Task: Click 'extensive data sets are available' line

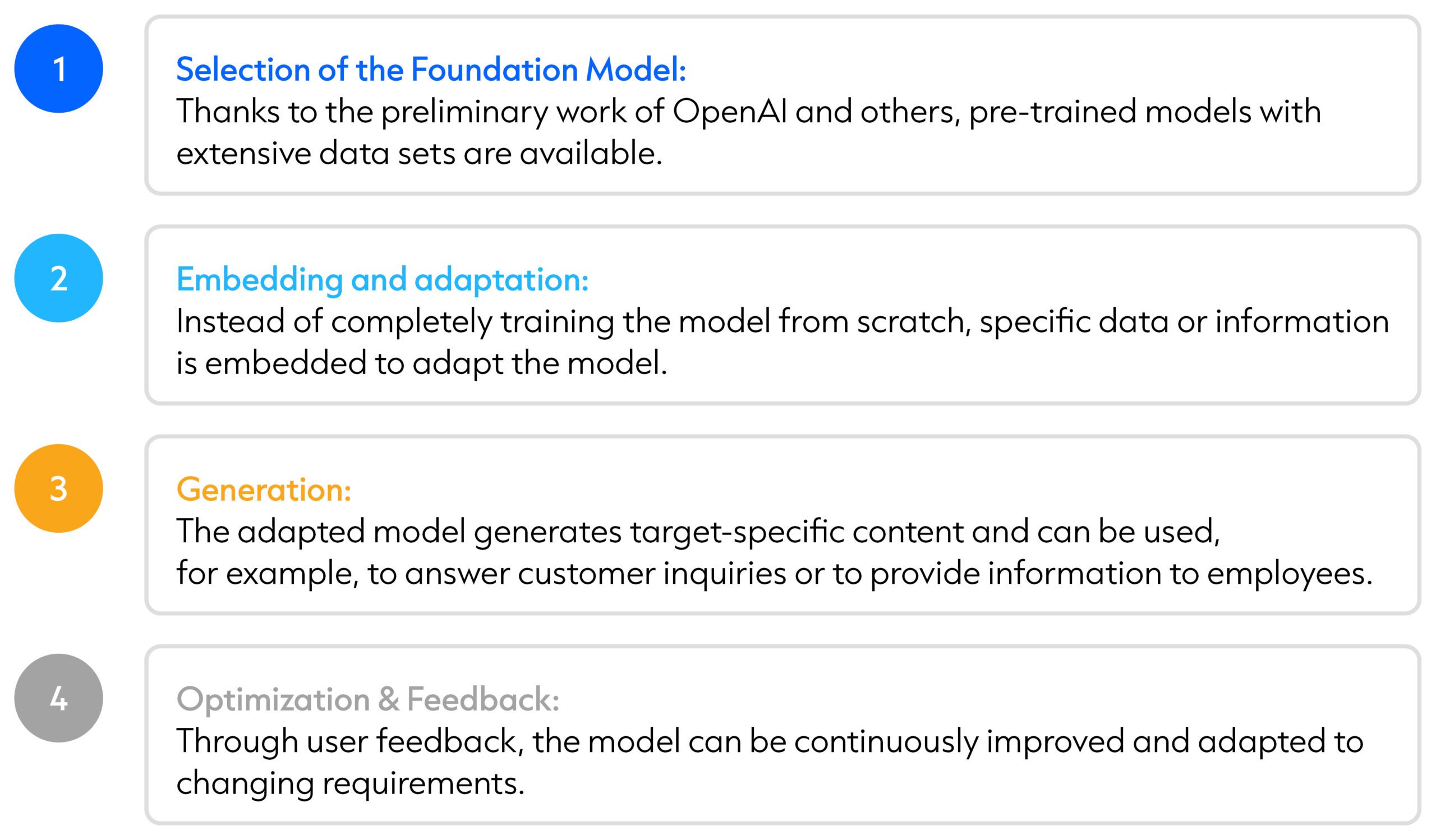Action: click(x=420, y=154)
